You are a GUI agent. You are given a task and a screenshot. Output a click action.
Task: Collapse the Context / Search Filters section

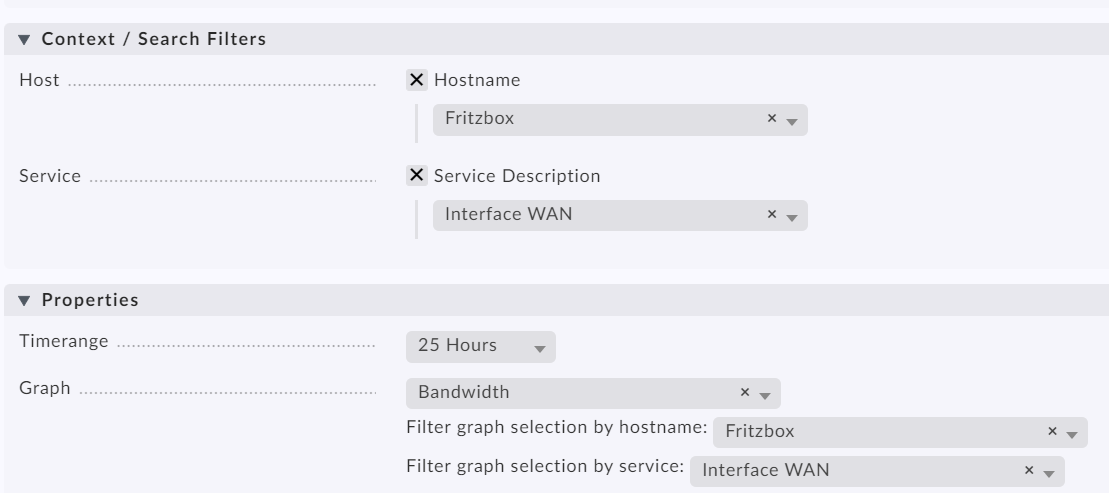pos(24,40)
